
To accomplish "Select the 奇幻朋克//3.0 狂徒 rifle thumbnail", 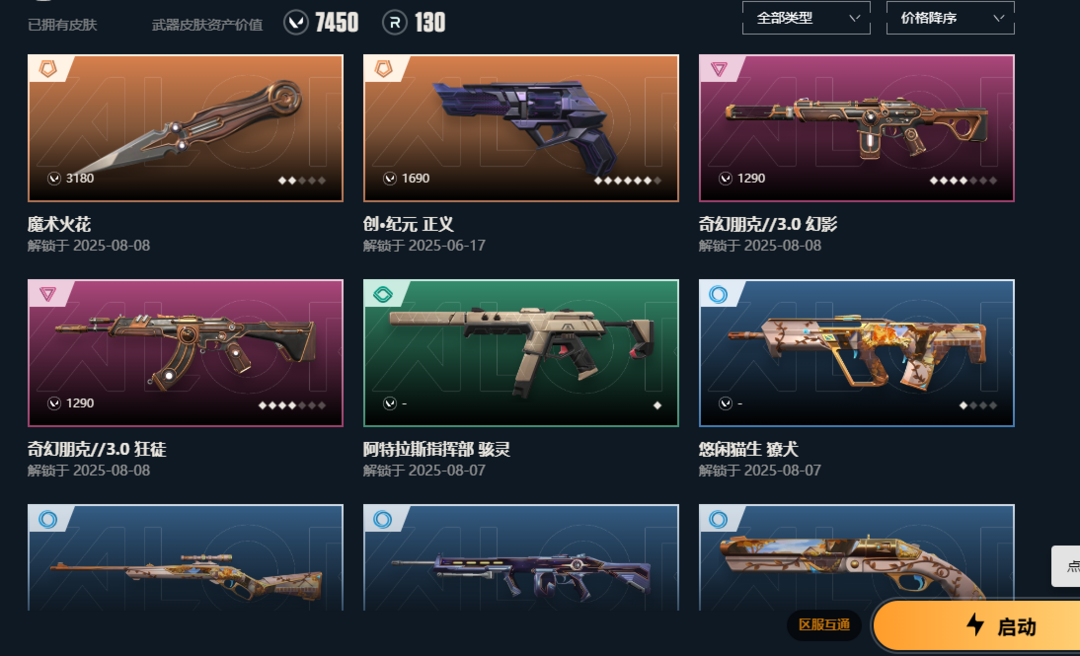I will click(x=185, y=353).
